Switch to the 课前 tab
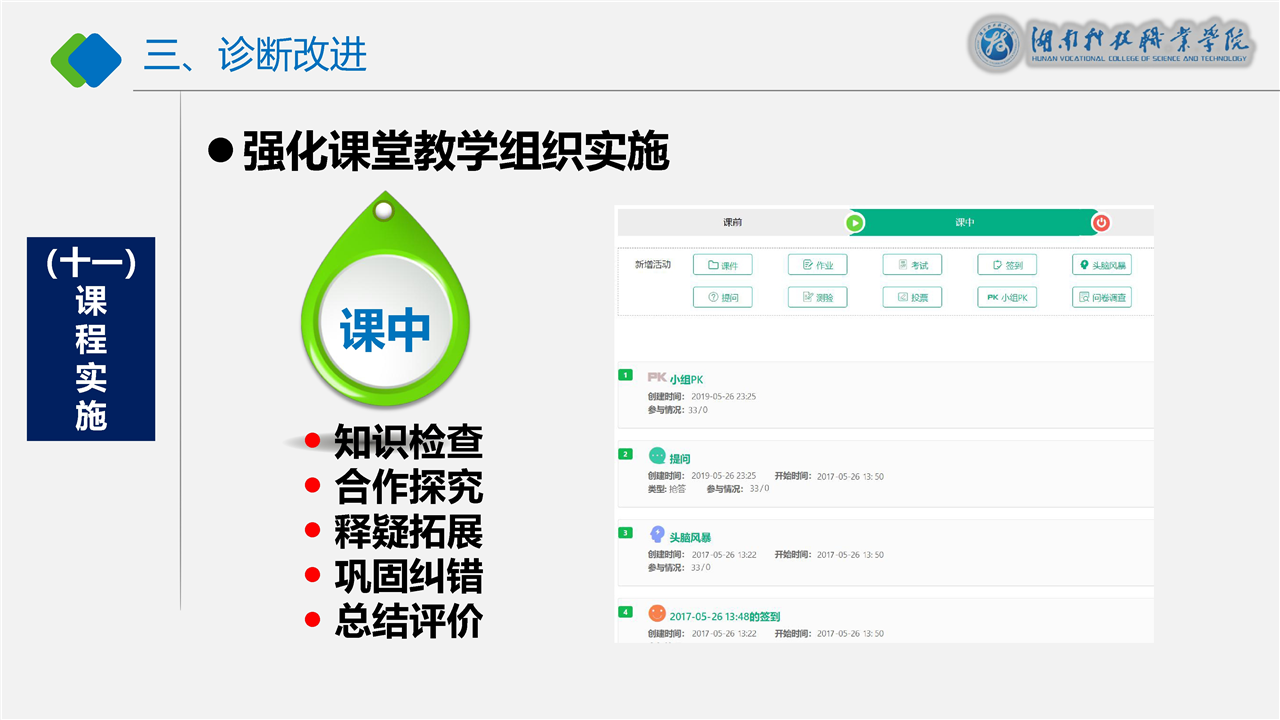The image size is (1280, 720). 733,222
